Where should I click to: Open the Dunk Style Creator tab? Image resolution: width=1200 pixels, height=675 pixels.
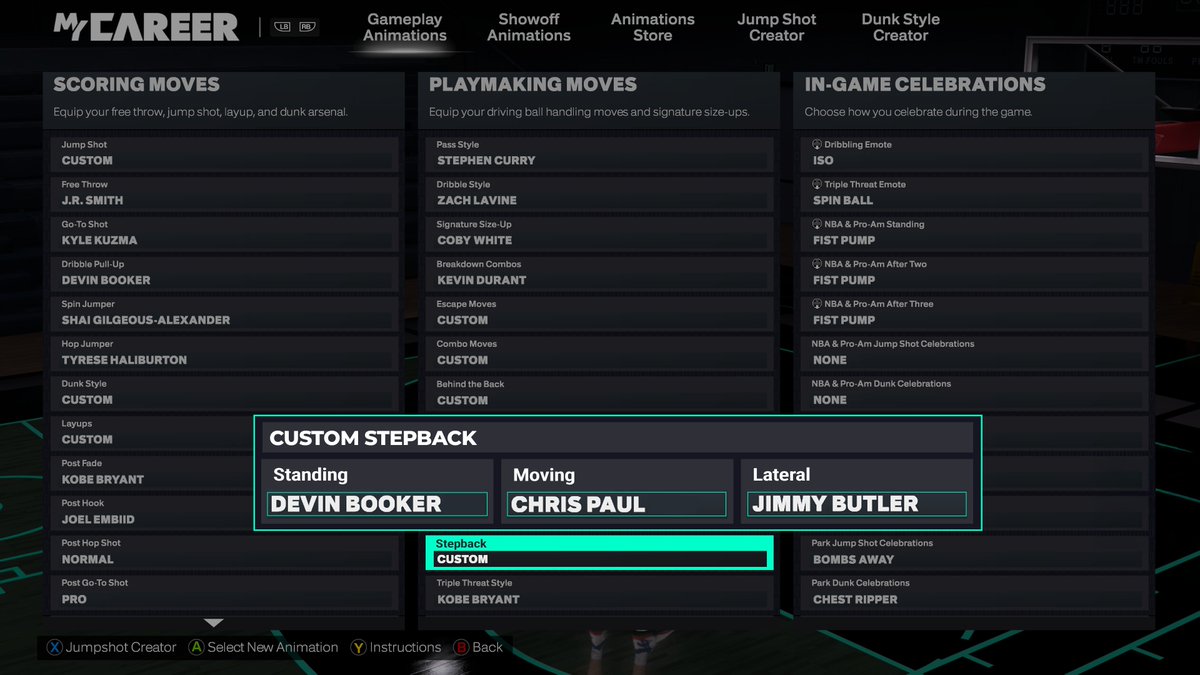[x=901, y=27]
